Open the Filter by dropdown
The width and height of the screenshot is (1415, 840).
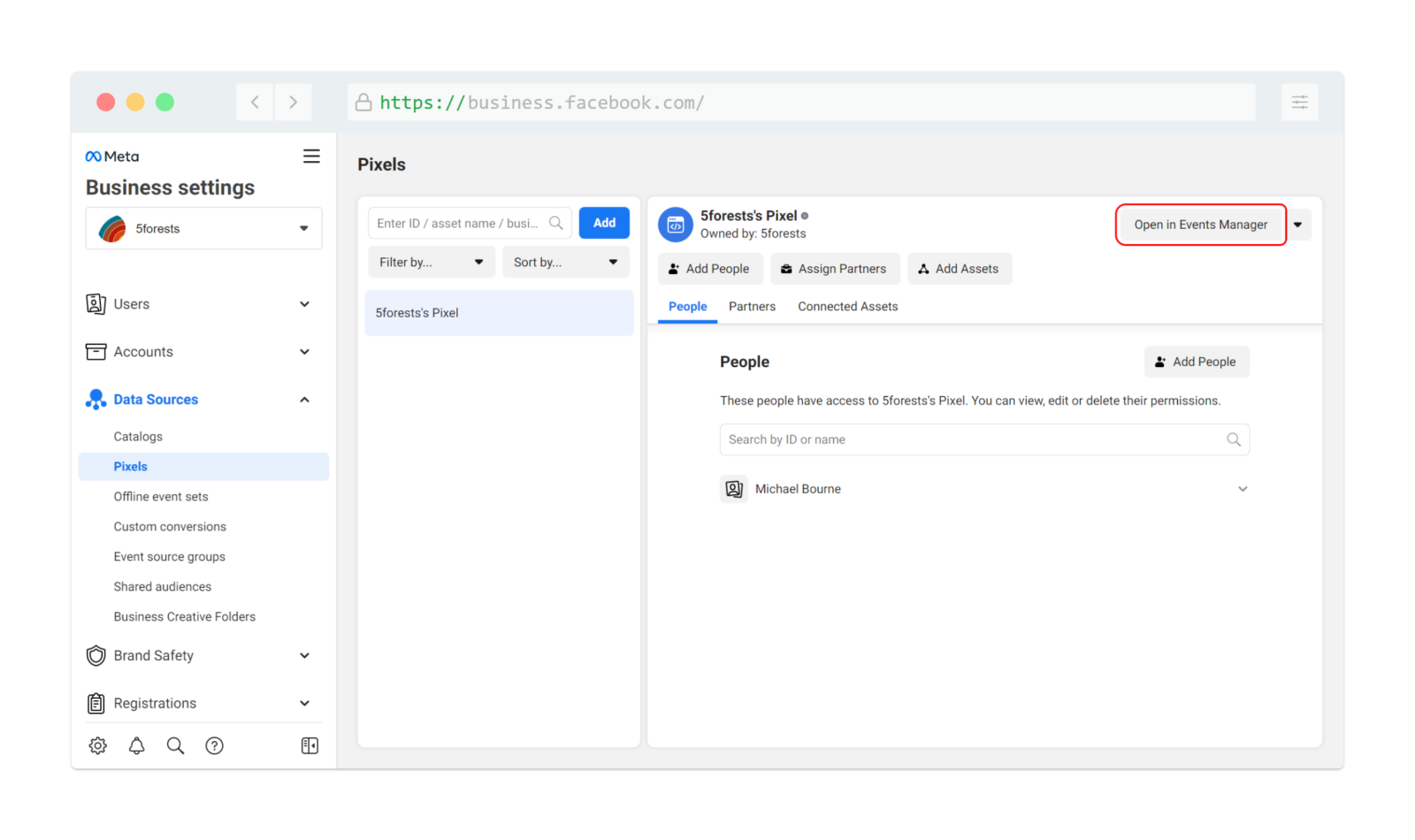point(432,262)
